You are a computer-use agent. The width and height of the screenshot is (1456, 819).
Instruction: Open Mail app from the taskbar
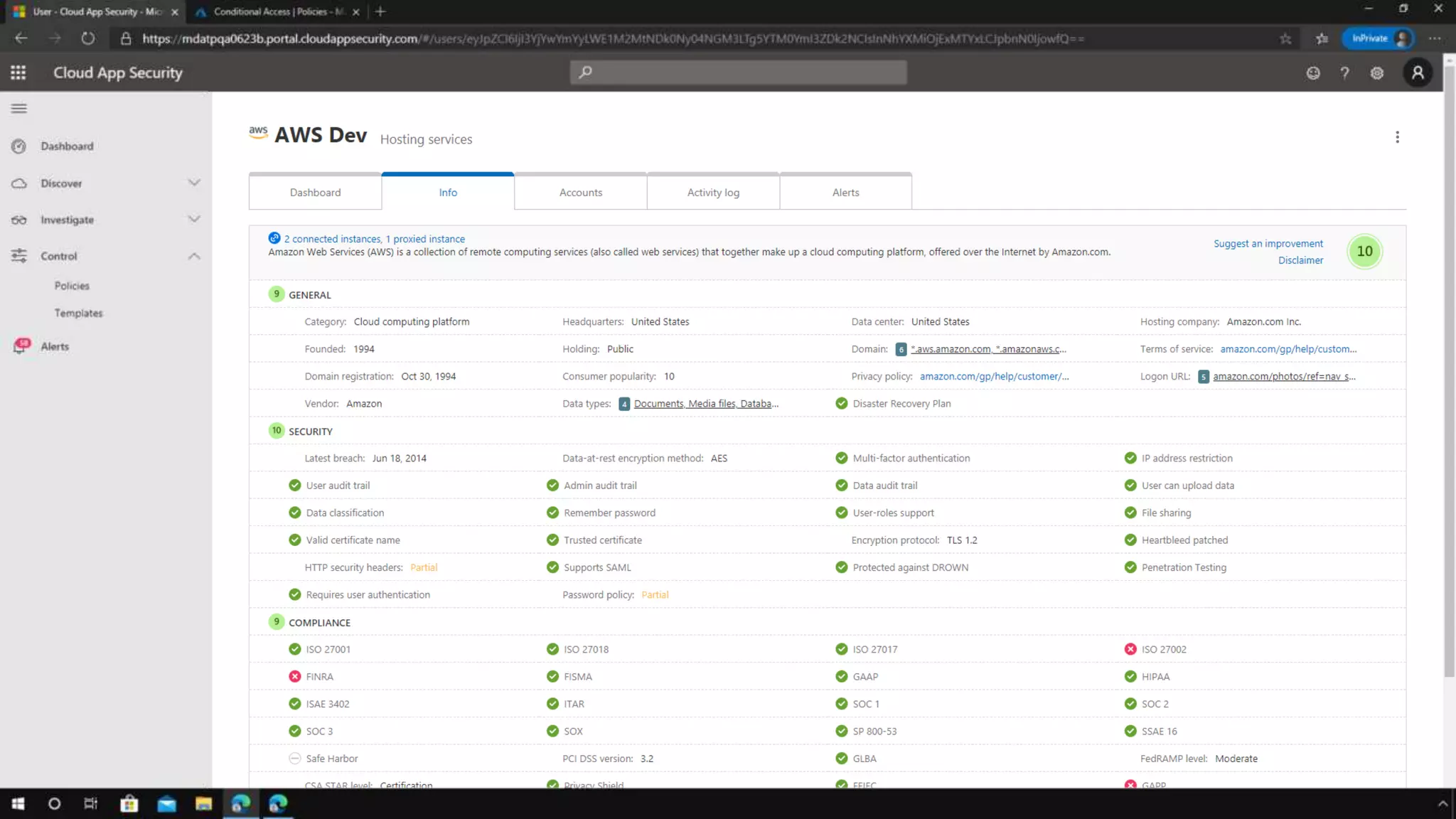click(x=166, y=803)
